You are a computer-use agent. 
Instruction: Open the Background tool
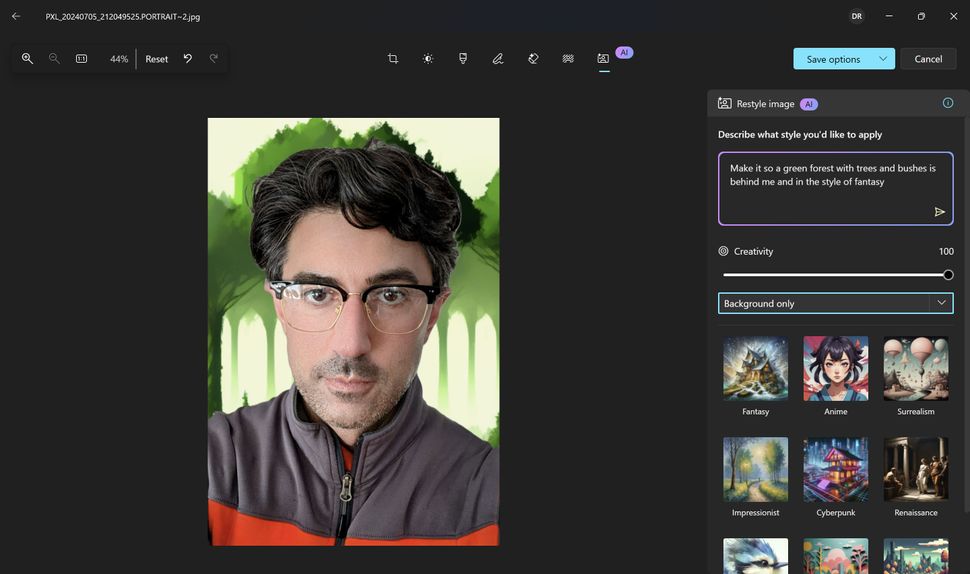568,59
